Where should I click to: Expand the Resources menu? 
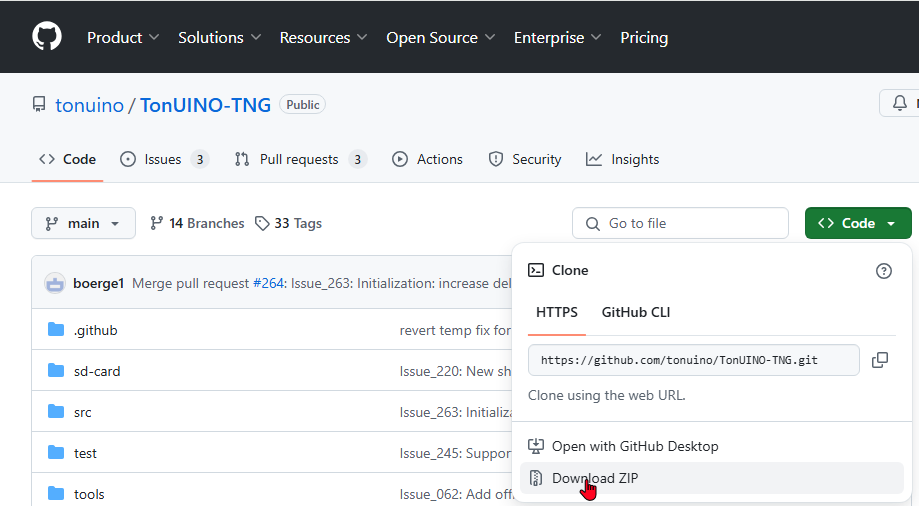324,38
